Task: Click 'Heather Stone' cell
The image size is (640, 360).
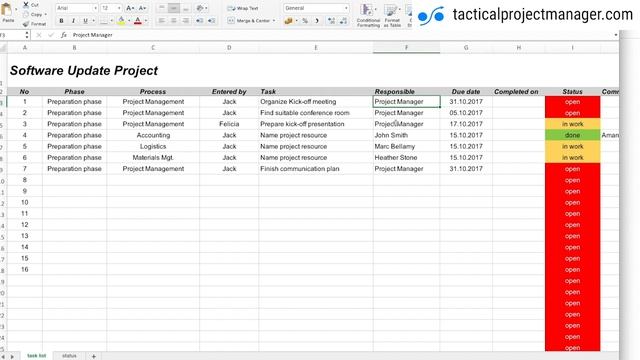Action: 406,158
